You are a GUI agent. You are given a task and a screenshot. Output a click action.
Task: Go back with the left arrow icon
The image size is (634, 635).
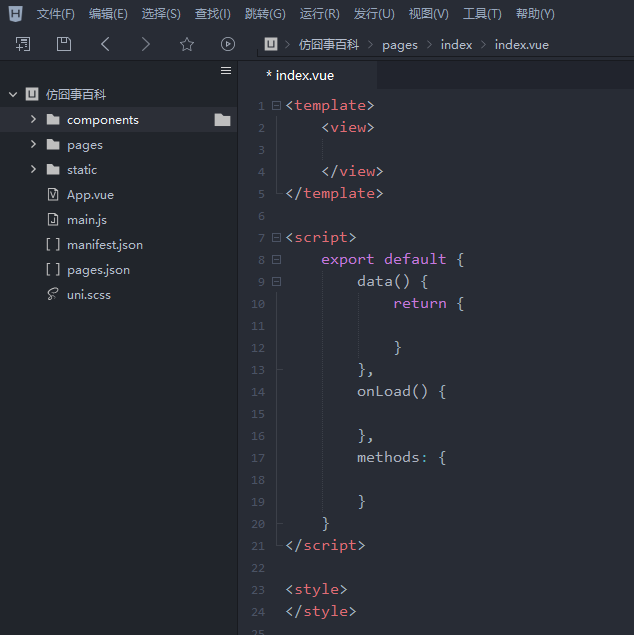click(x=105, y=44)
